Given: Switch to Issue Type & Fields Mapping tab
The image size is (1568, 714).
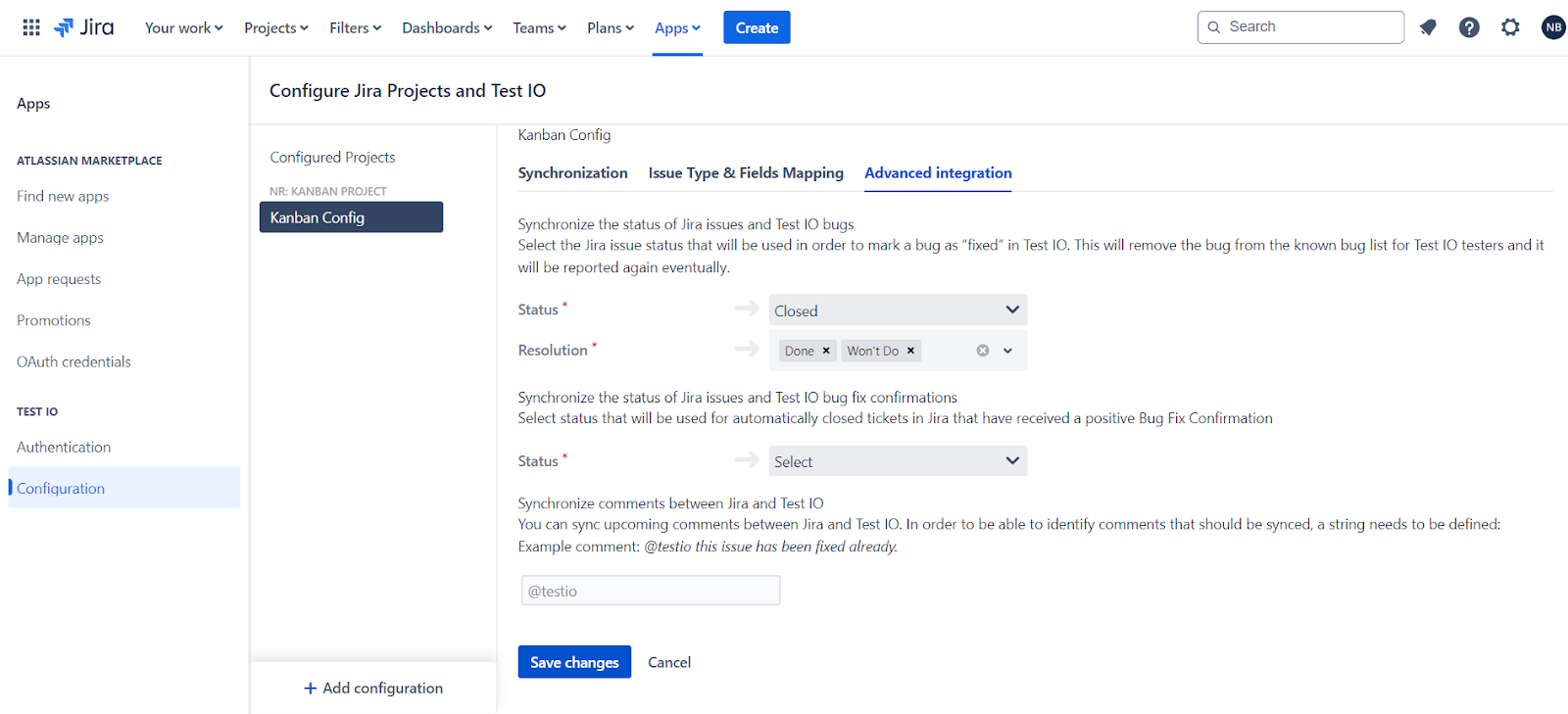Looking at the screenshot, I should click(x=746, y=172).
